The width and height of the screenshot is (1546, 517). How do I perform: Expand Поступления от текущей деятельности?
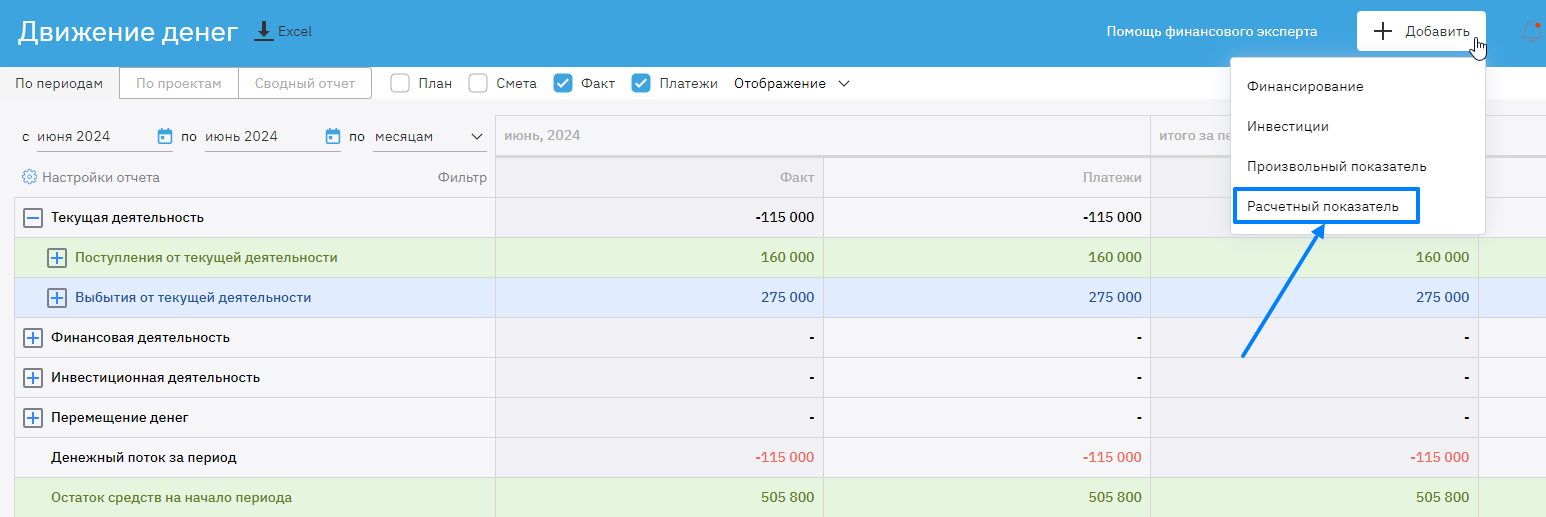57,258
